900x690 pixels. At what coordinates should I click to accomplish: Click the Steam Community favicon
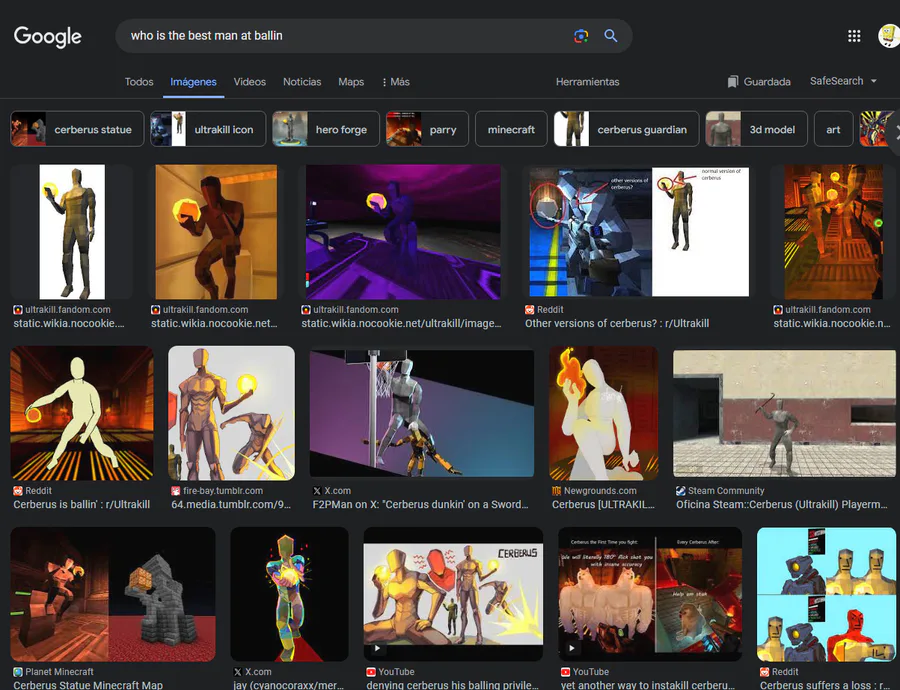(x=681, y=491)
